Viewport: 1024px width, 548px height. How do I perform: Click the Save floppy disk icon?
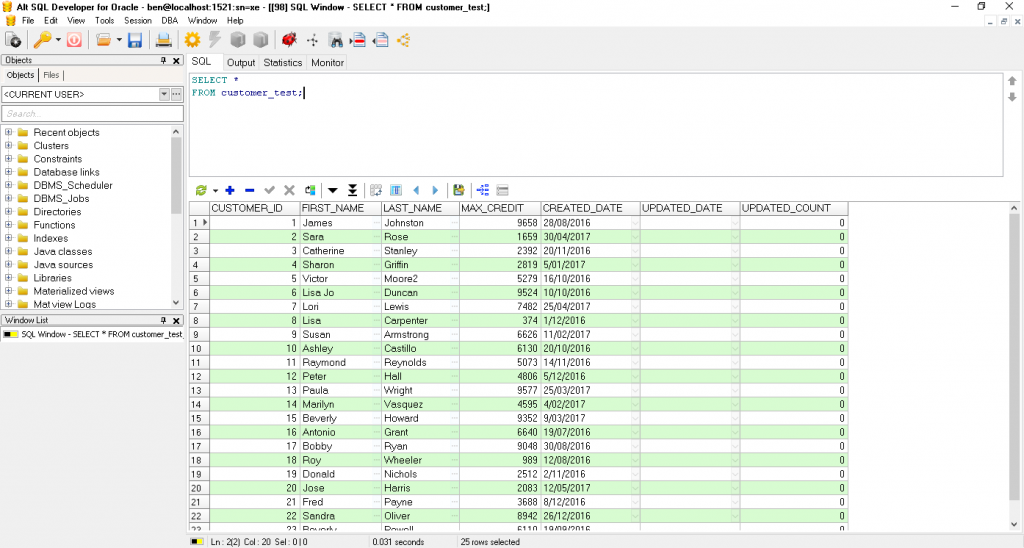point(135,40)
